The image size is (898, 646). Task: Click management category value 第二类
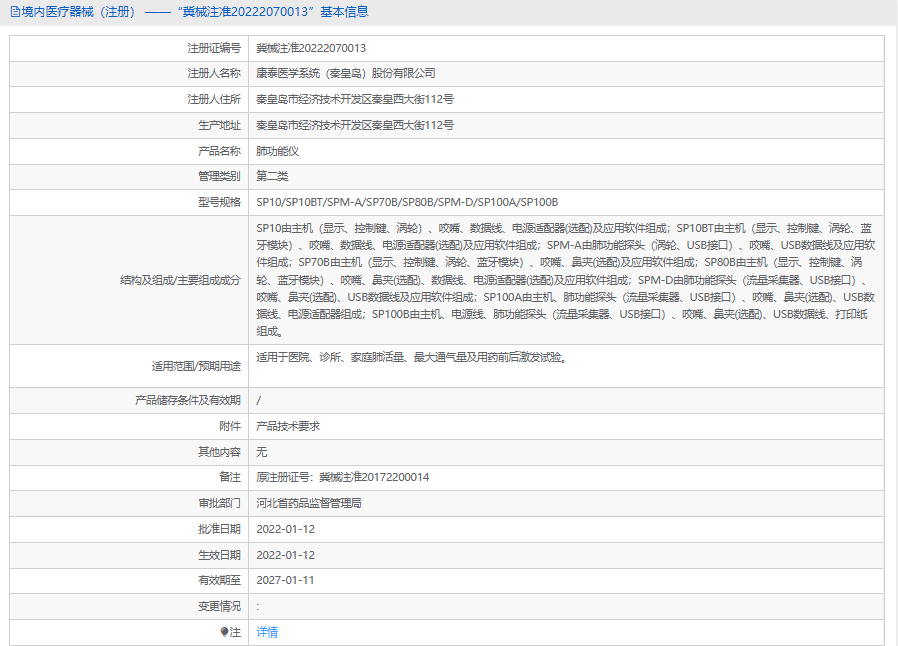click(272, 176)
